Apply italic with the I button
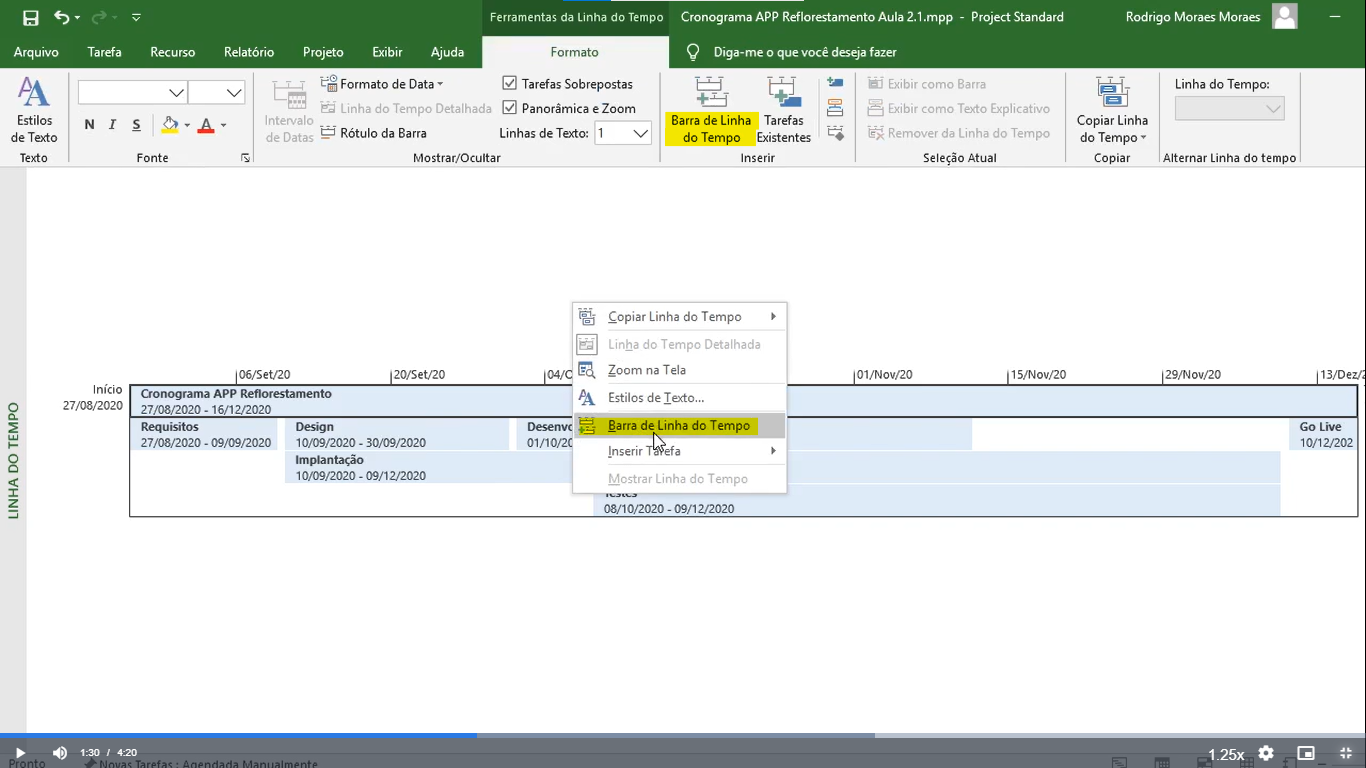Viewport: 1366px width, 768px height. (x=112, y=125)
